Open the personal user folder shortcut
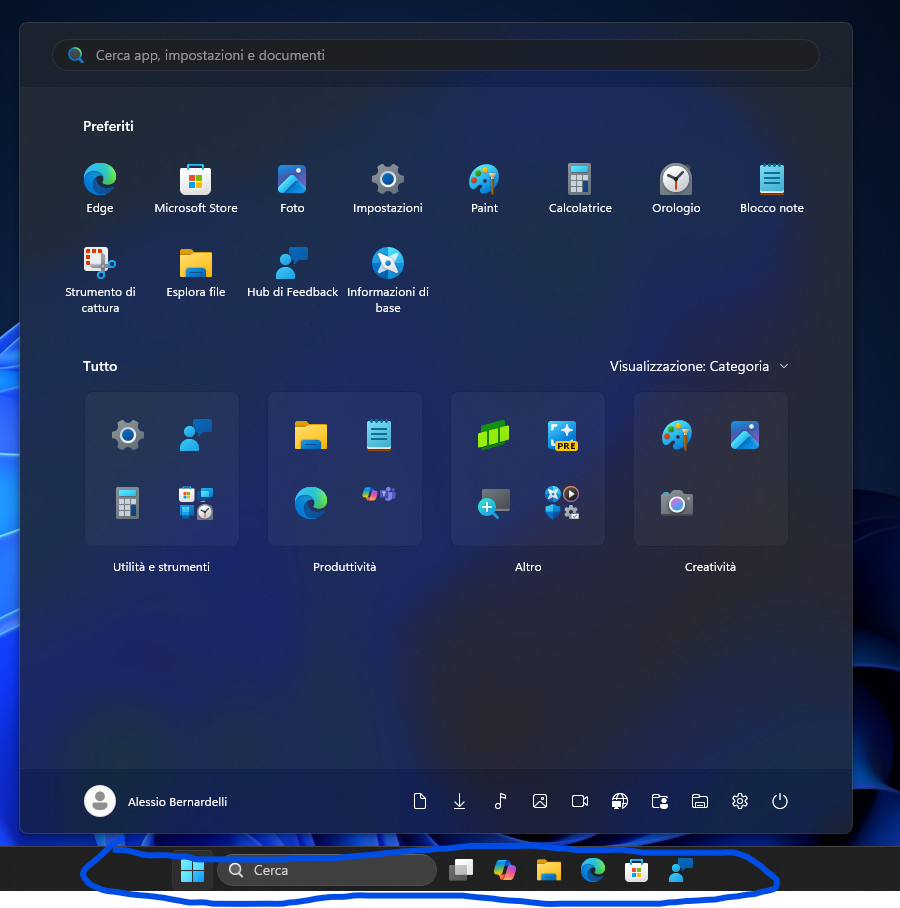Viewport: 900px width, 908px height. click(660, 801)
